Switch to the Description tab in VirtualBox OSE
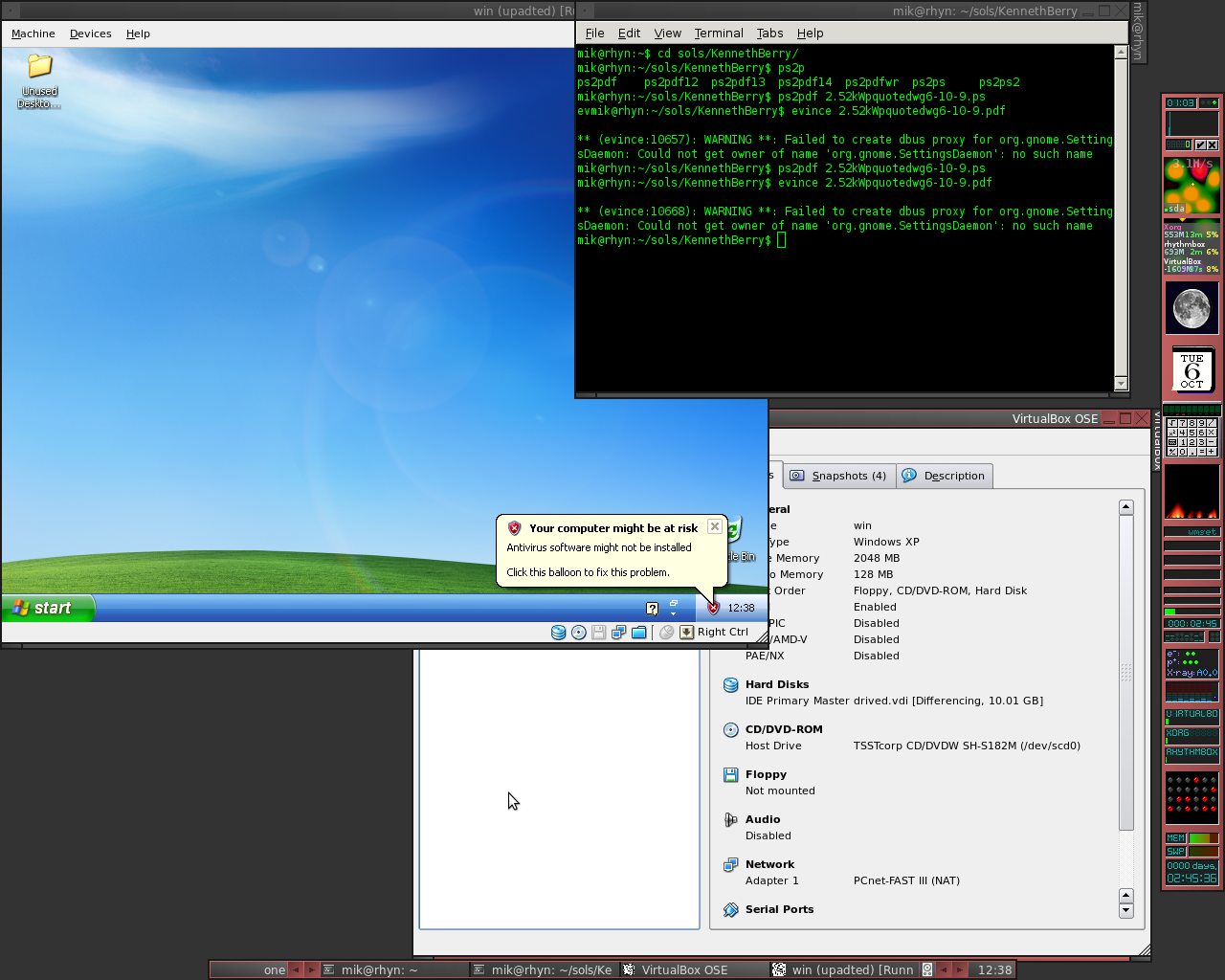The height and width of the screenshot is (980, 1225). click(x=945, y=476)
